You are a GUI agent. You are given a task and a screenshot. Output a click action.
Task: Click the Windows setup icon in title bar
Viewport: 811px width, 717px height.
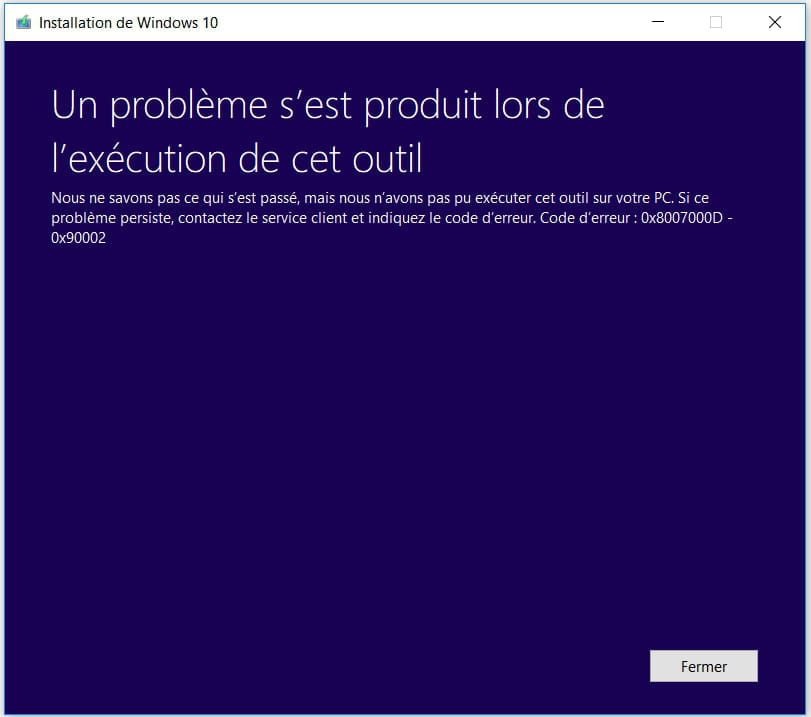click(23, 22)
